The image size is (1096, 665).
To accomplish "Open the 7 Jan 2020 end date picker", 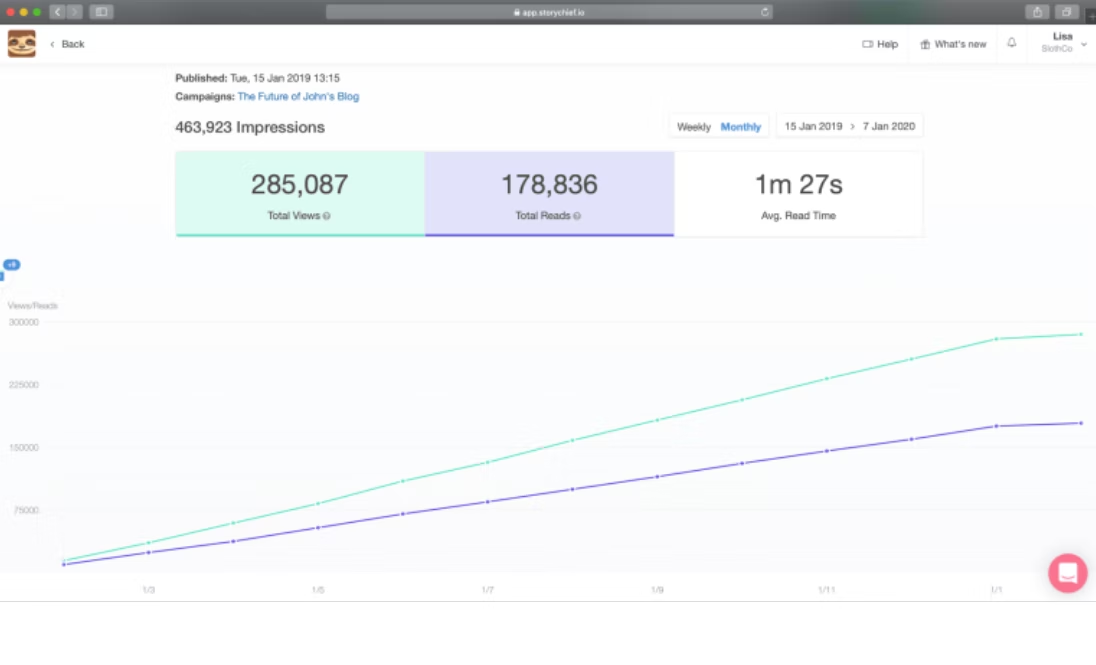I will click(890, 125).
